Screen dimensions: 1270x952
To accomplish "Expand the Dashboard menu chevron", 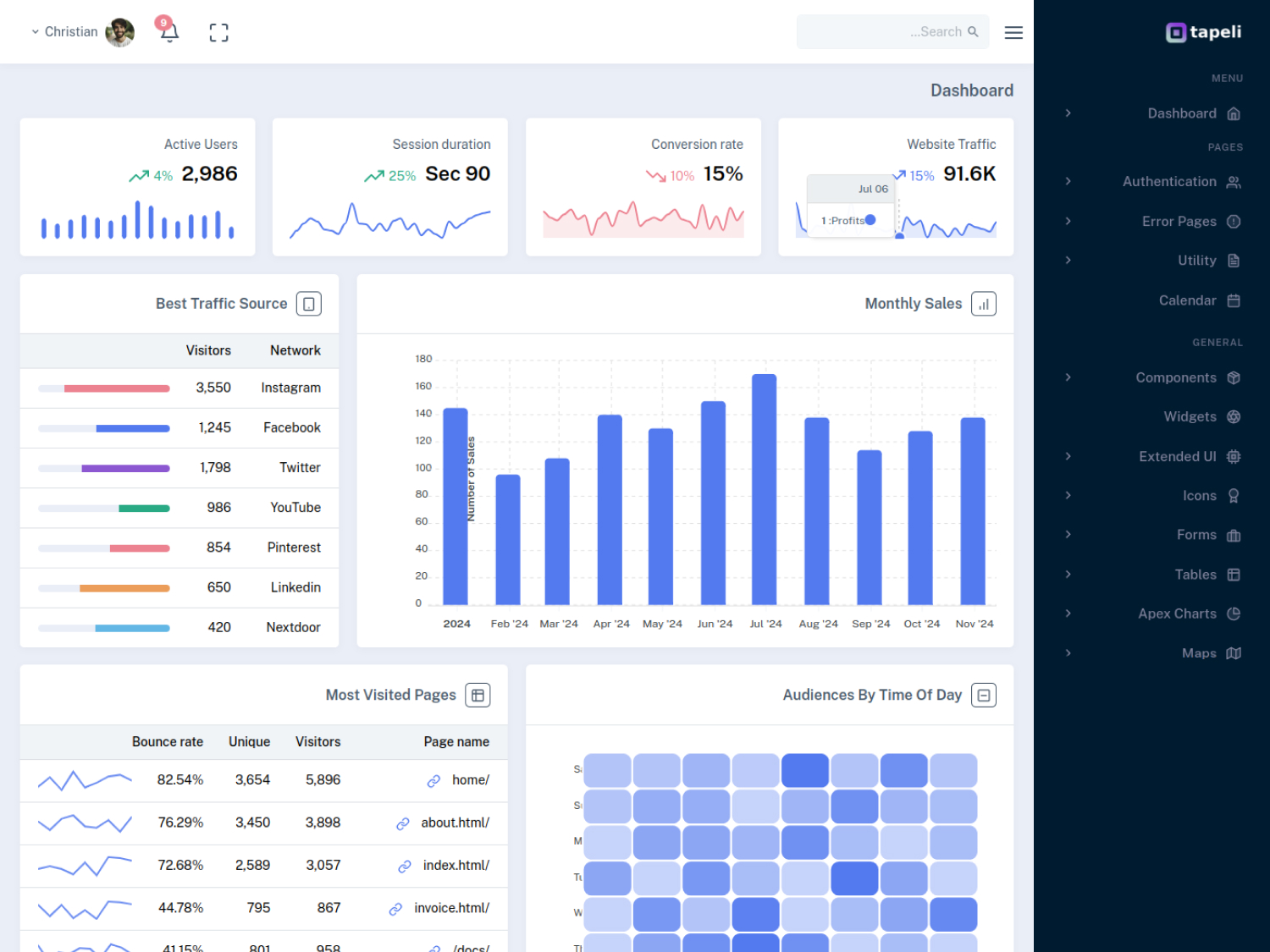I will 1068,113.
